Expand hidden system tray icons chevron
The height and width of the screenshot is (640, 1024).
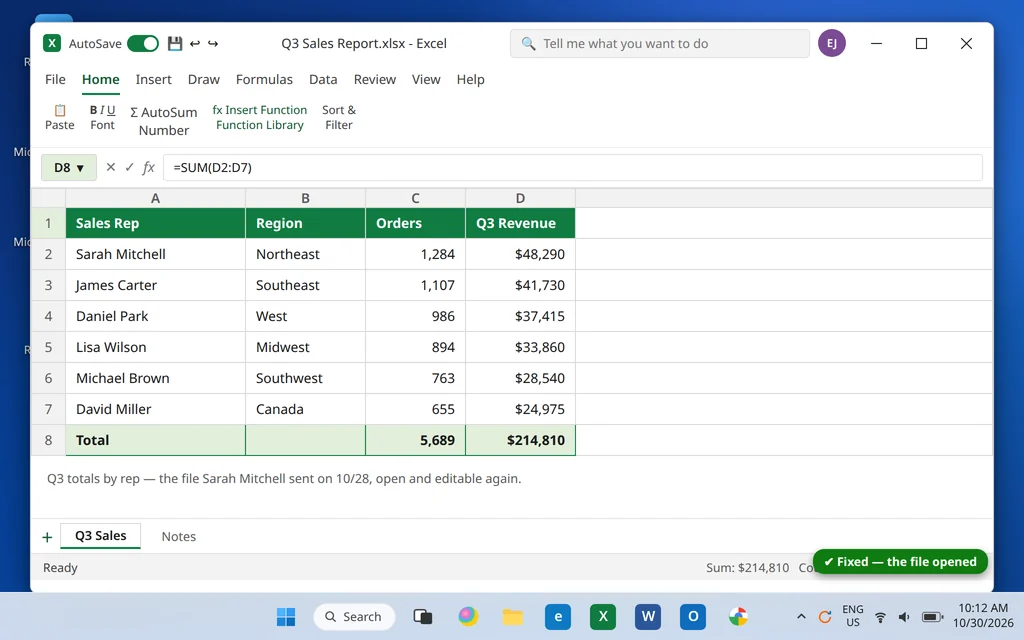(801, 616)
